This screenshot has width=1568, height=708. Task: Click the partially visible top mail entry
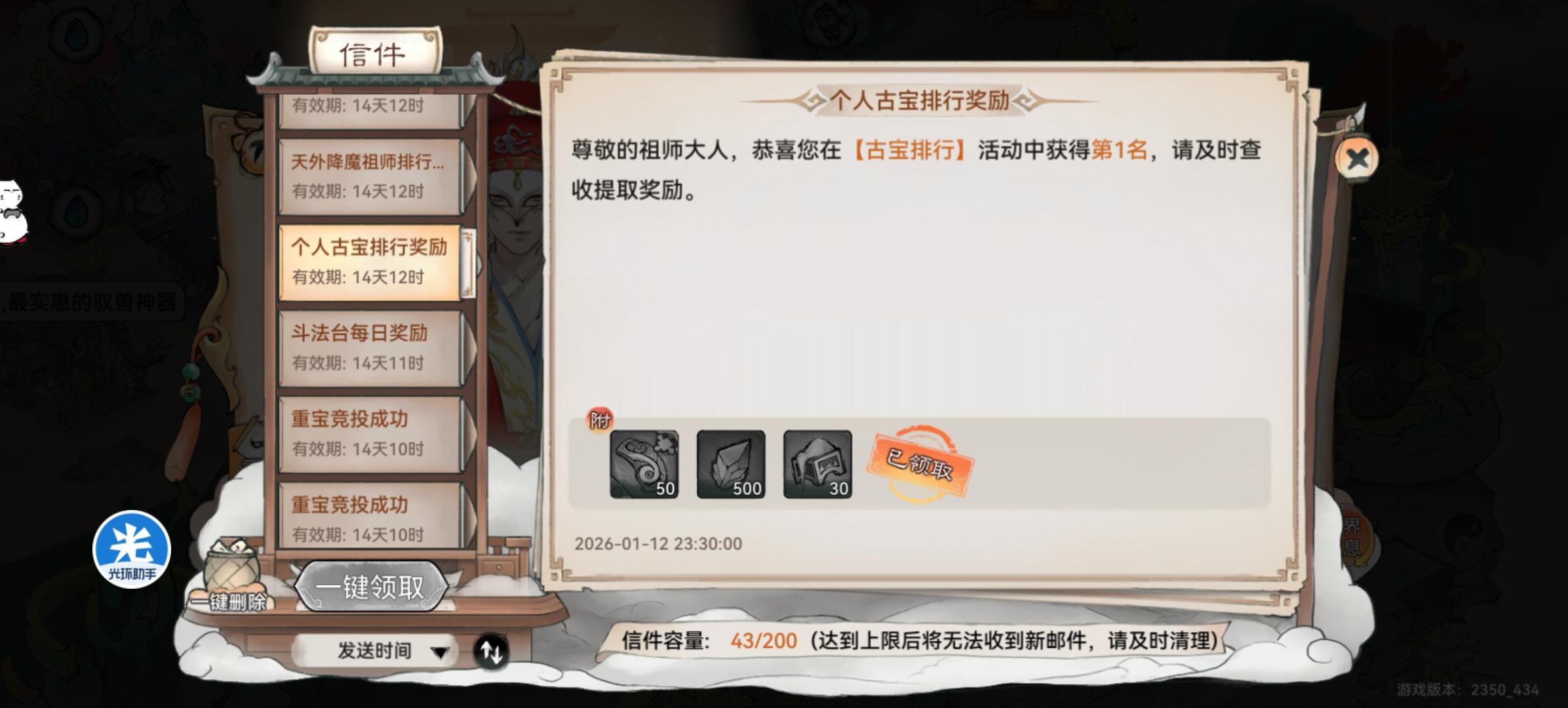[x=372, y=110]
